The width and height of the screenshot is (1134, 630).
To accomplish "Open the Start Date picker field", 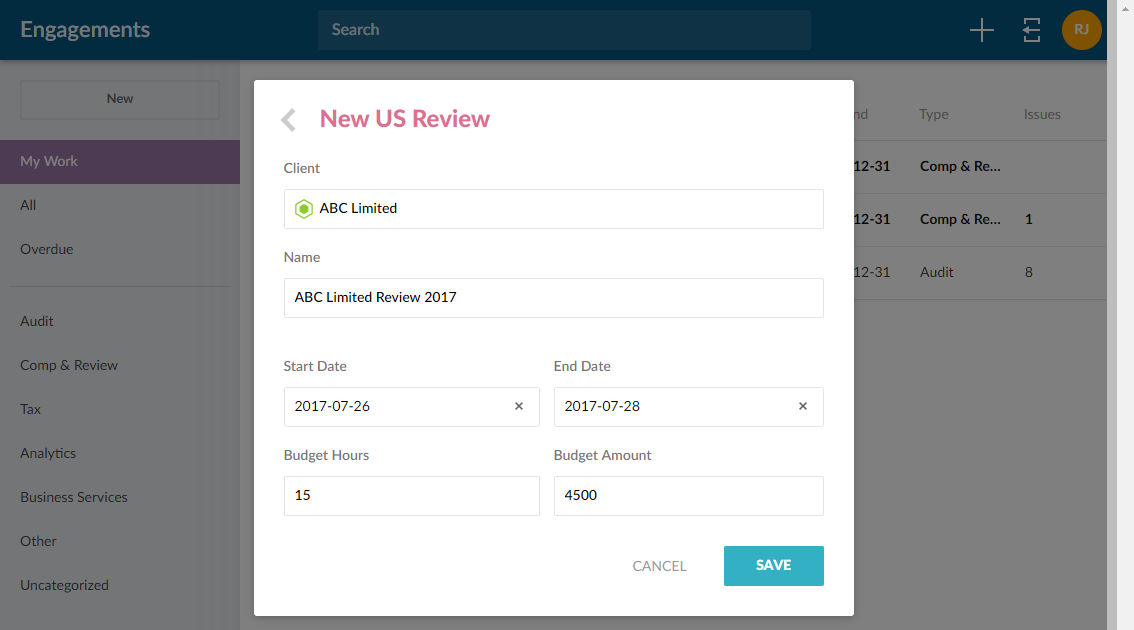I will point(400,407).
